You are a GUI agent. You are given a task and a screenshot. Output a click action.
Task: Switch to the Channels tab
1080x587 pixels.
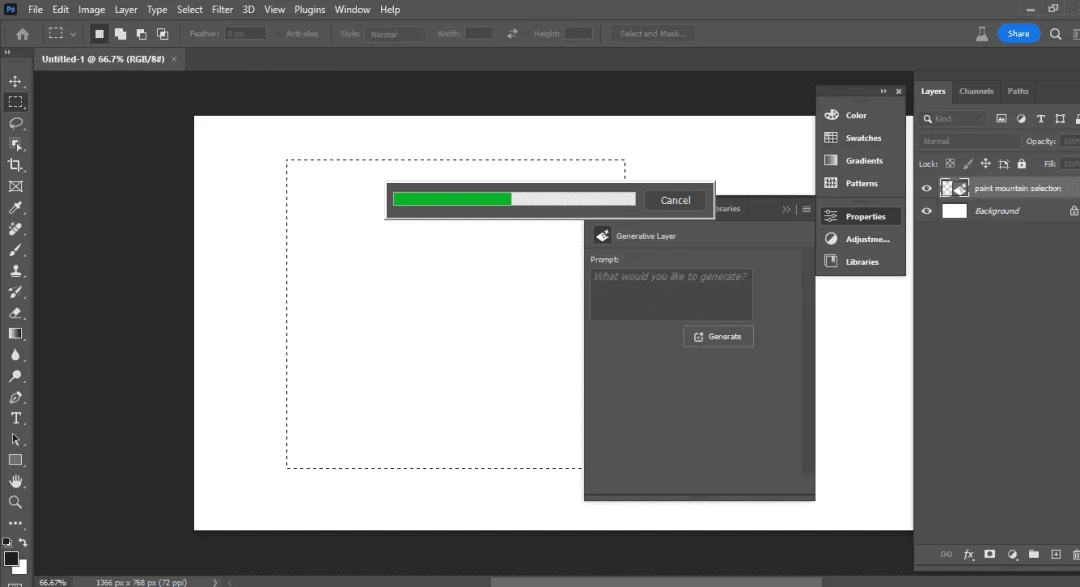pyautogui.click(x=976, y=91)
